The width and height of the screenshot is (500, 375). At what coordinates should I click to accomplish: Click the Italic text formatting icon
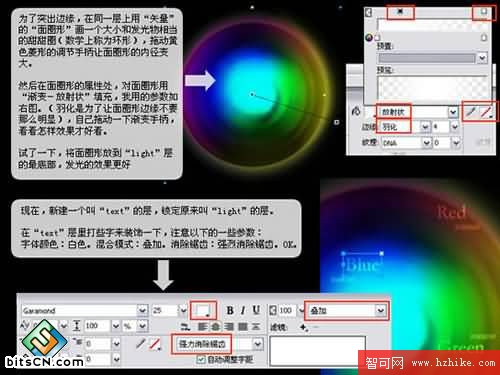click(243, 311)
